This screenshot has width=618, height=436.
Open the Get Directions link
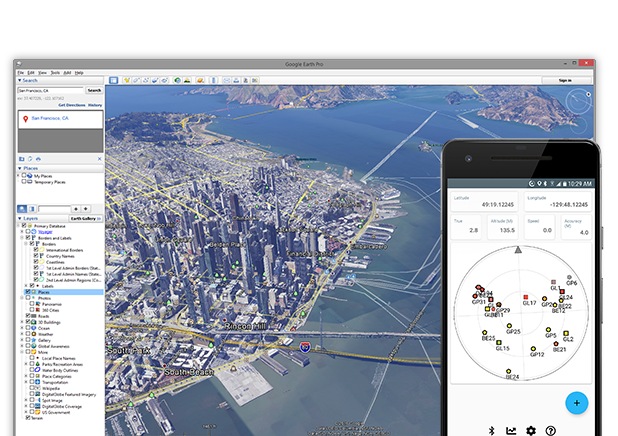(72, 105)
